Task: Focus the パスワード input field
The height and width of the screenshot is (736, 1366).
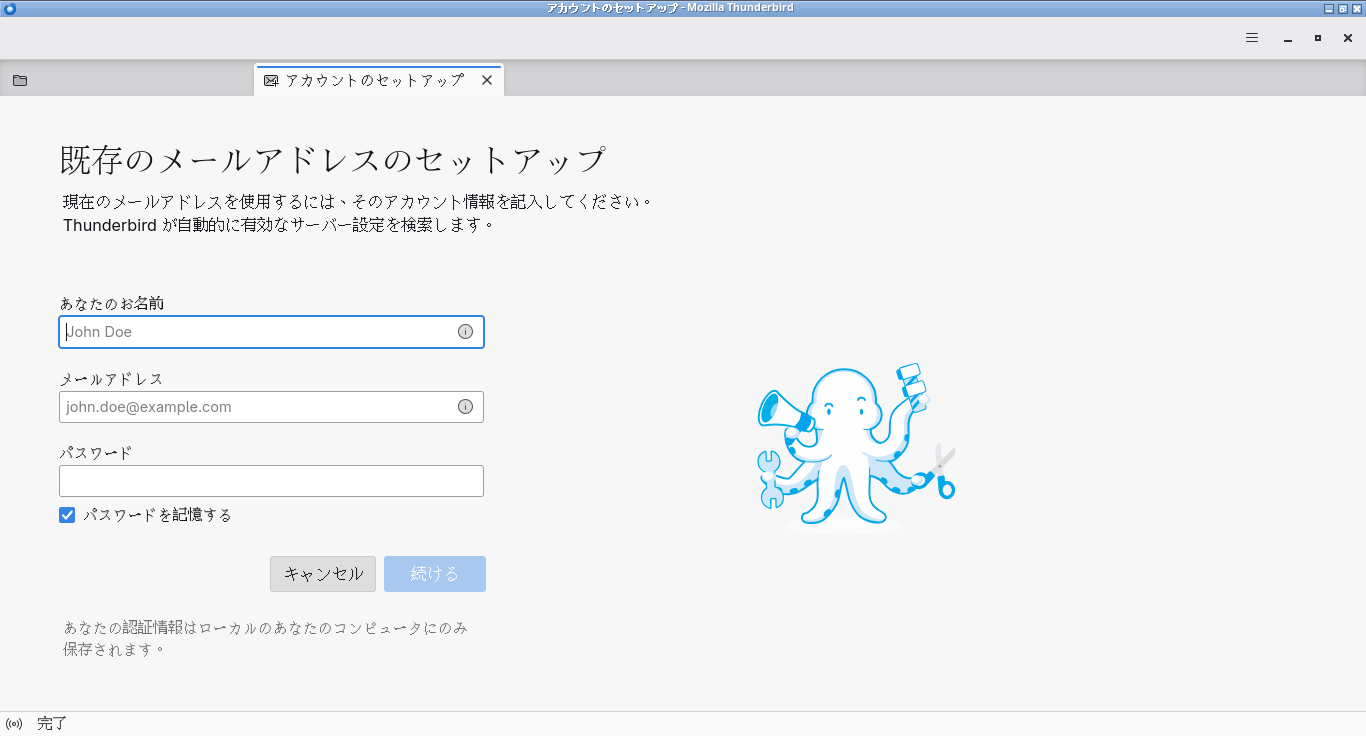Action: tap(272, 481)
